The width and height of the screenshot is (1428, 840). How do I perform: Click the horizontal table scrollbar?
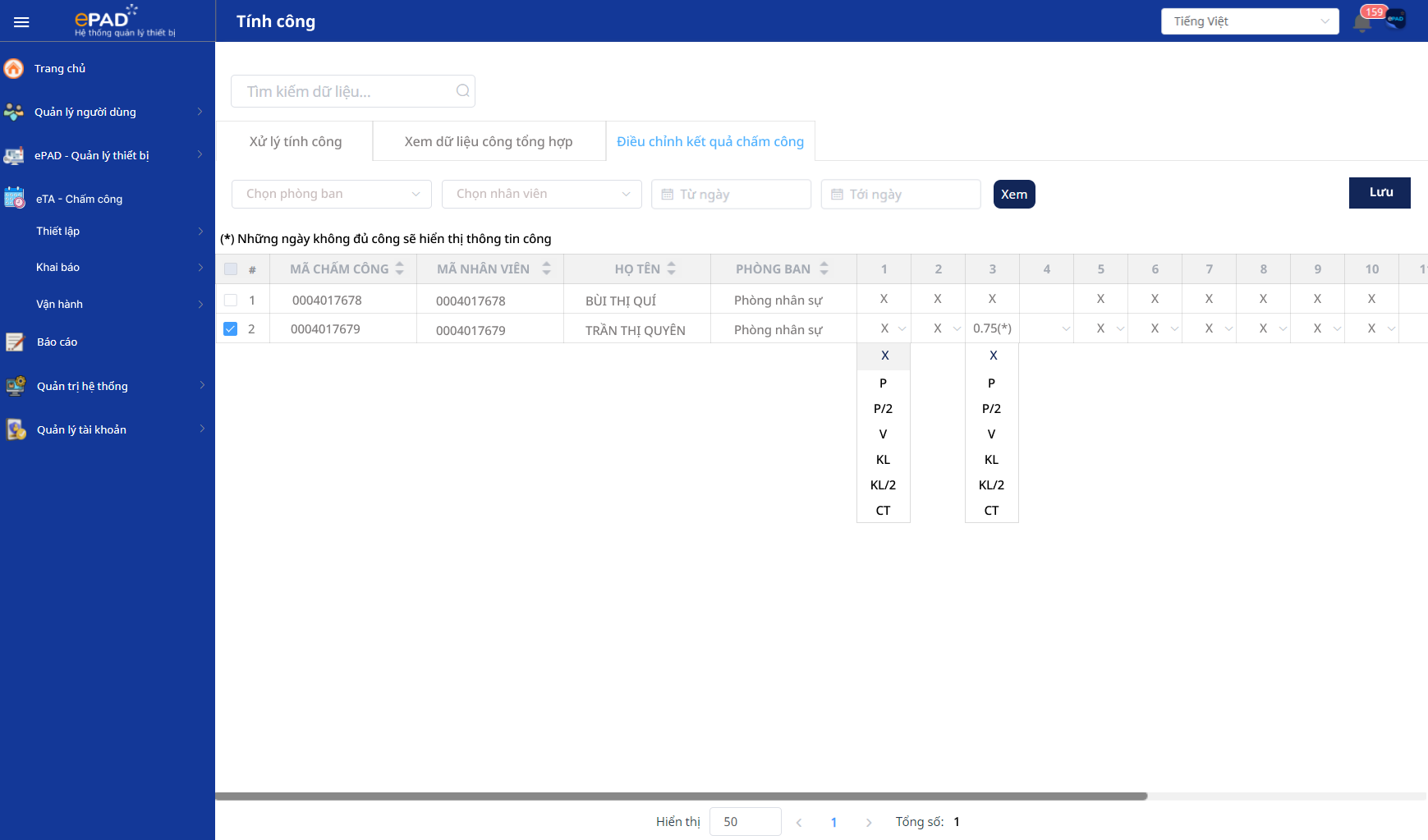click(682, 796)
